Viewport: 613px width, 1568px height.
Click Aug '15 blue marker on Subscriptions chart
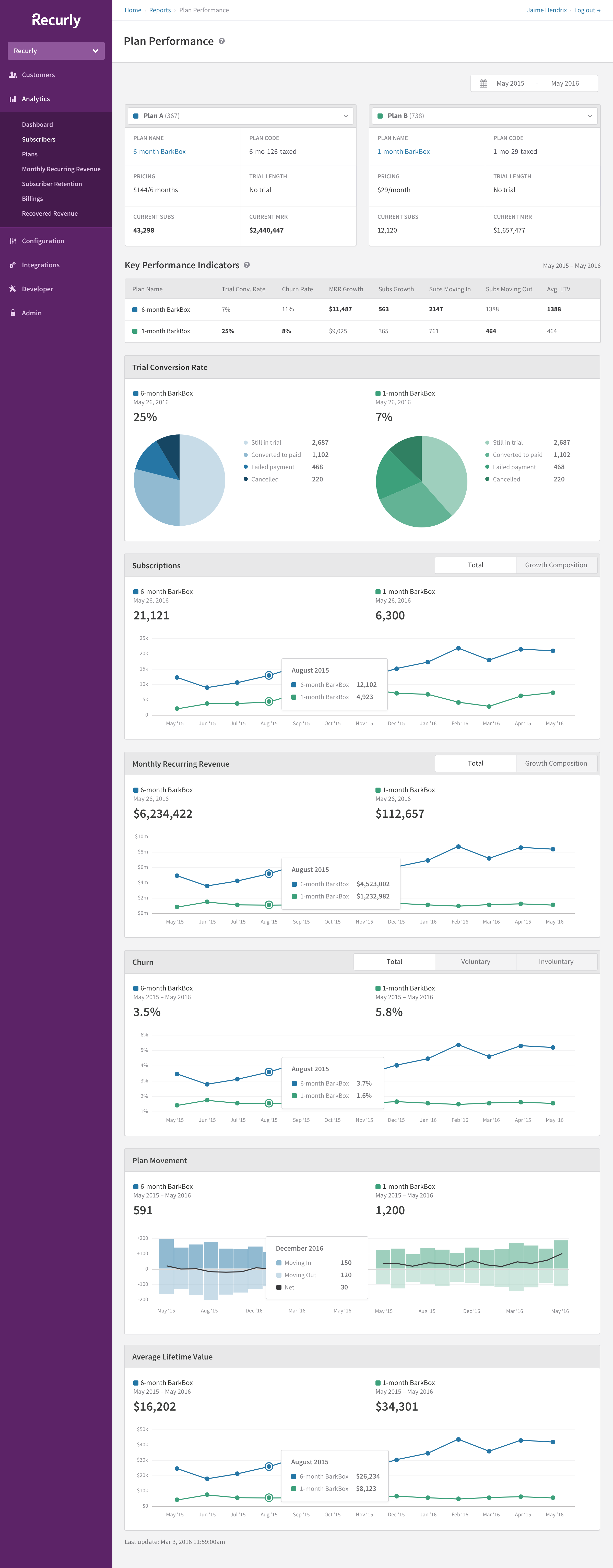(269, 675)
